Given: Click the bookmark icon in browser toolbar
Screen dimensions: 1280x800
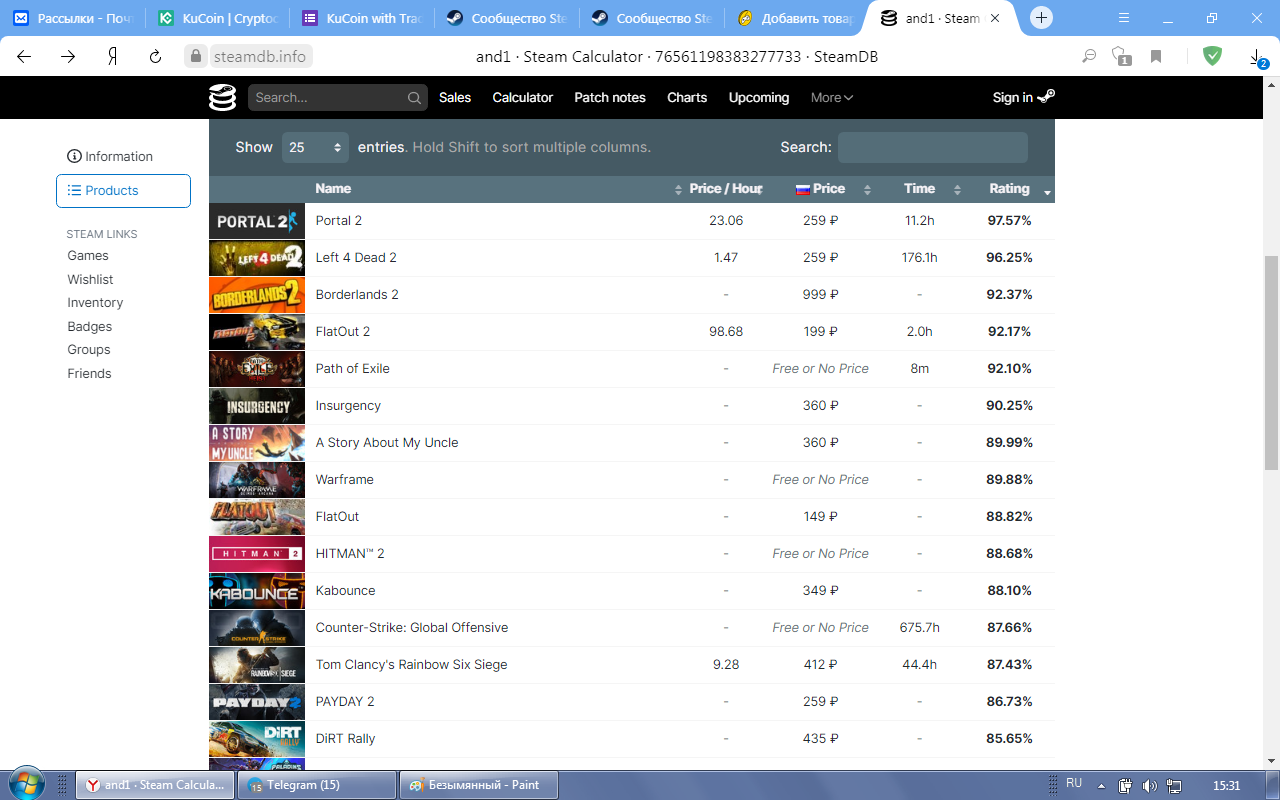Looking at the screenshot, I should (1156, 57).
